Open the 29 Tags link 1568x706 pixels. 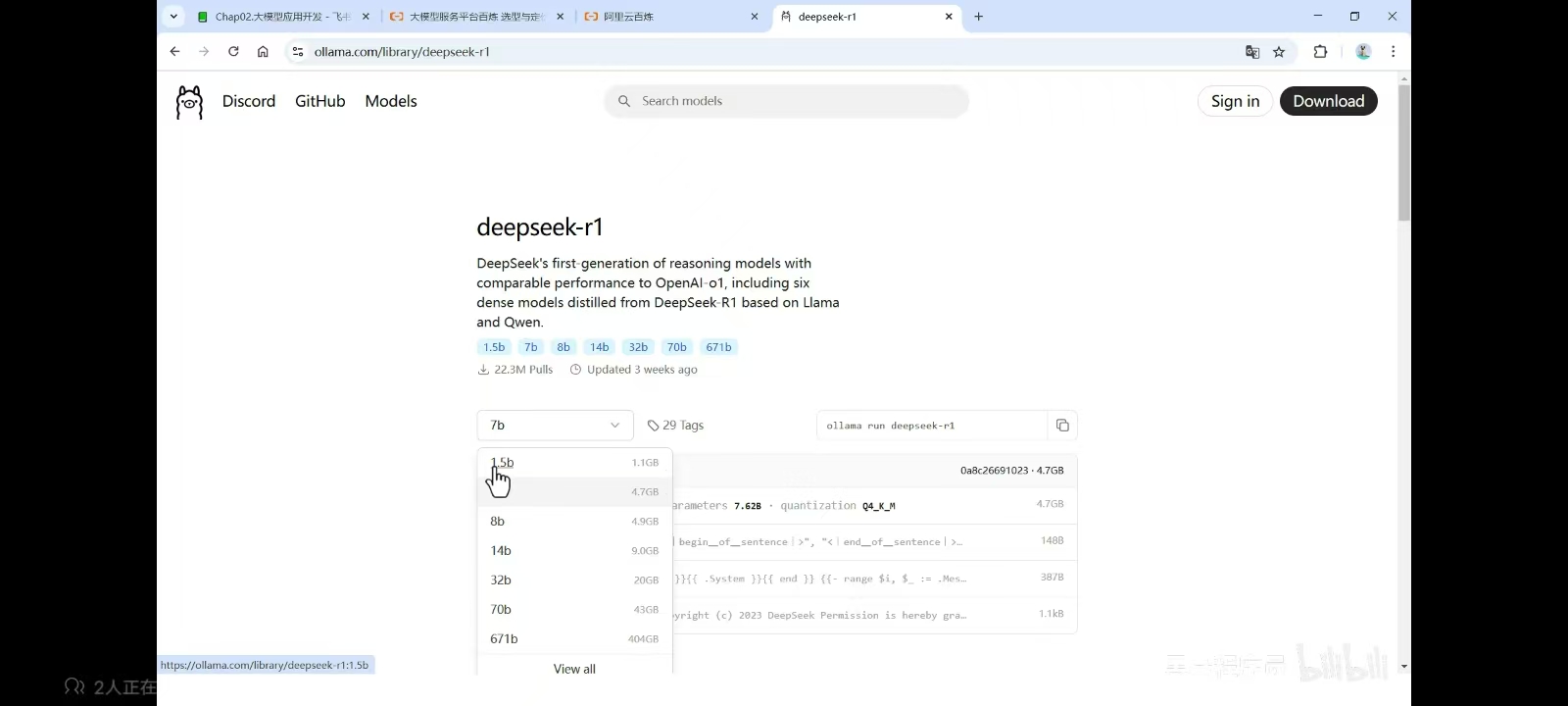pyautogui.click(x=675, y=426)
